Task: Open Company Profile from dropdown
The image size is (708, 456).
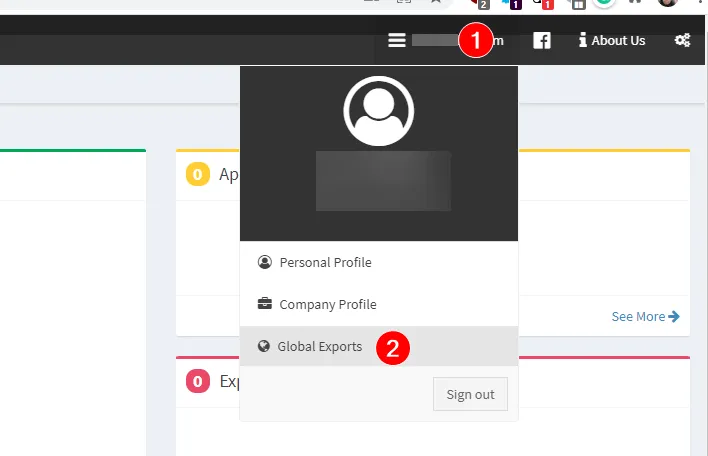Action: click(x=327, y=304)
